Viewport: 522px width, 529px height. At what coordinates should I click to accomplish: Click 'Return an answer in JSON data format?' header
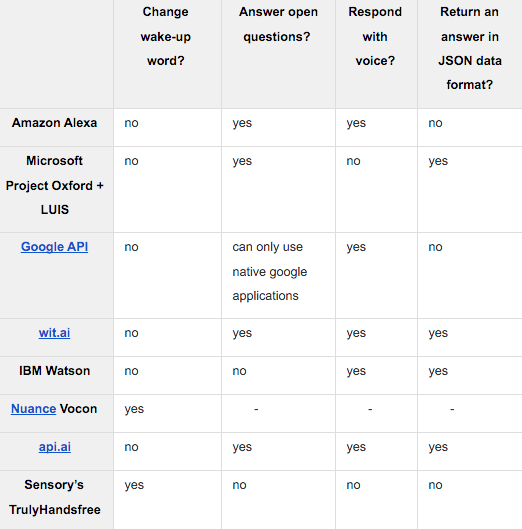(x=470, y=54)
